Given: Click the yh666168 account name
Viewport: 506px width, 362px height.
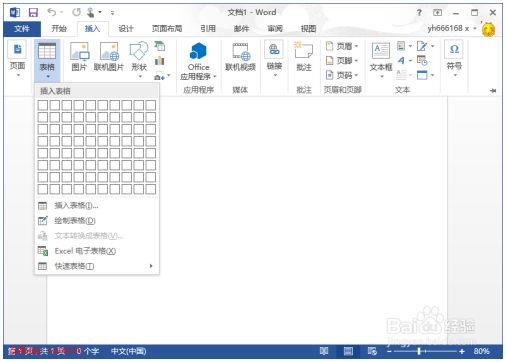Looking at the screenshot, I should (448, 29).
